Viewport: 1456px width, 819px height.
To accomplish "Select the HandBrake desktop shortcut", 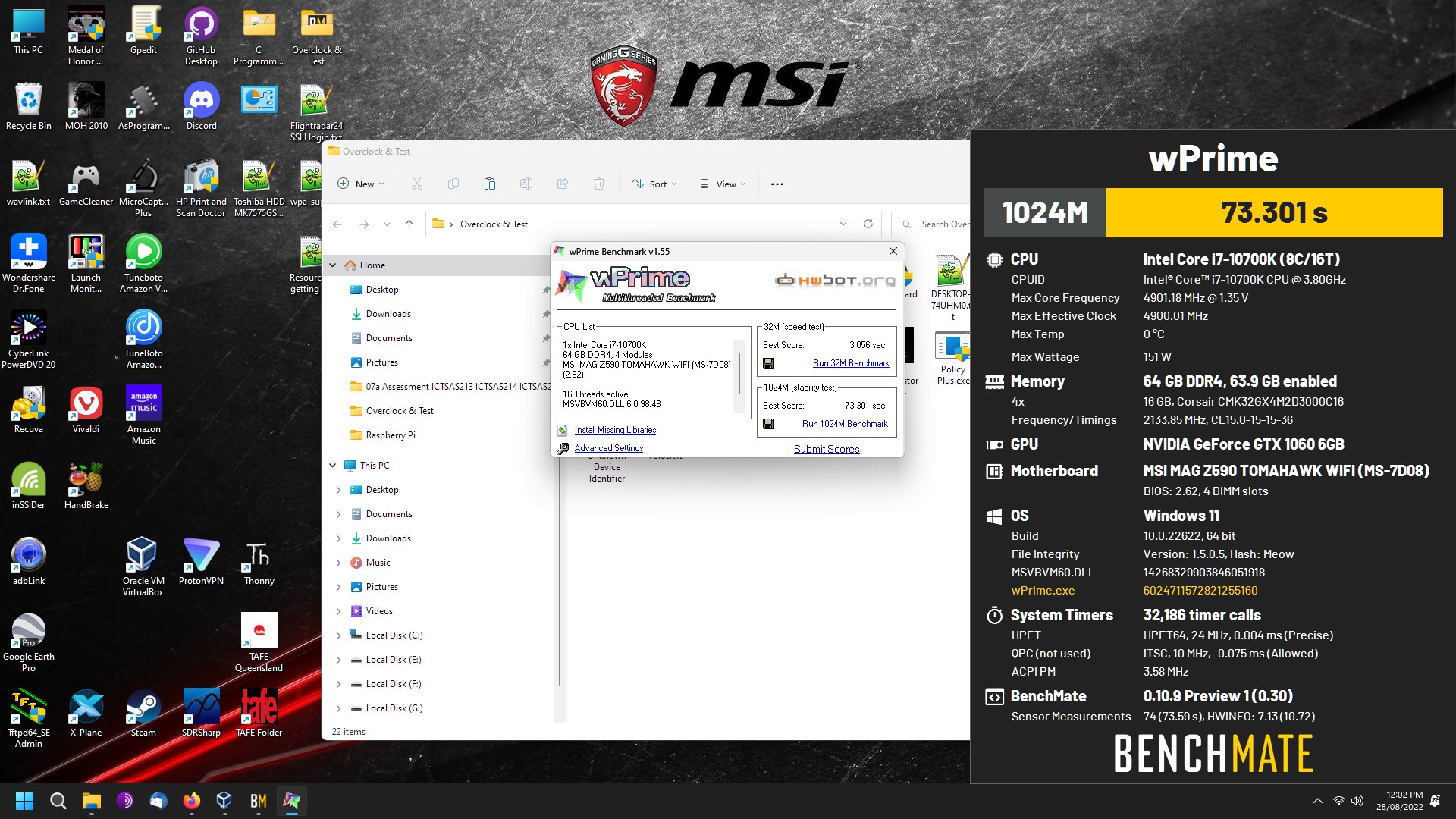I will point(86,485).
